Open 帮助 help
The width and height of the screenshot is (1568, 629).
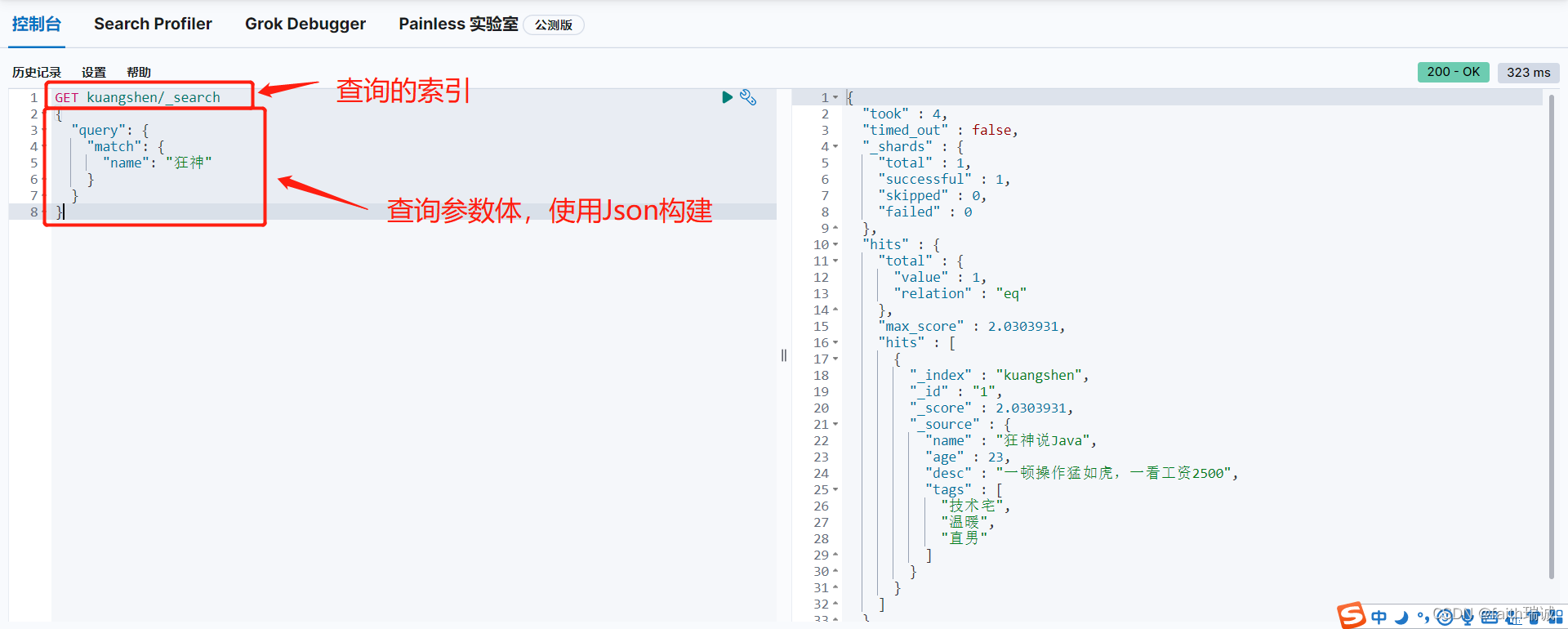tap(139, 72)
